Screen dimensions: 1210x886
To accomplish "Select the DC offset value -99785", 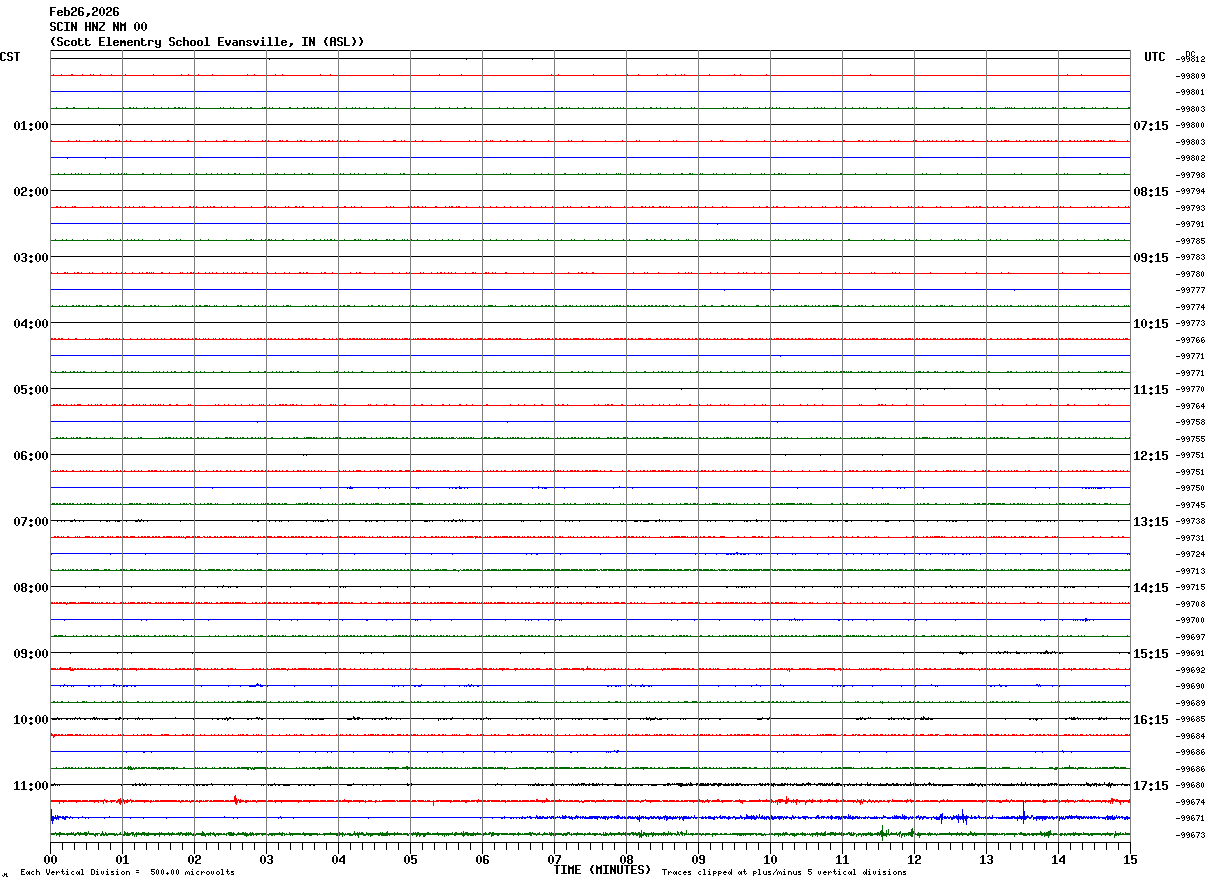I will [x=1190, y=241].
